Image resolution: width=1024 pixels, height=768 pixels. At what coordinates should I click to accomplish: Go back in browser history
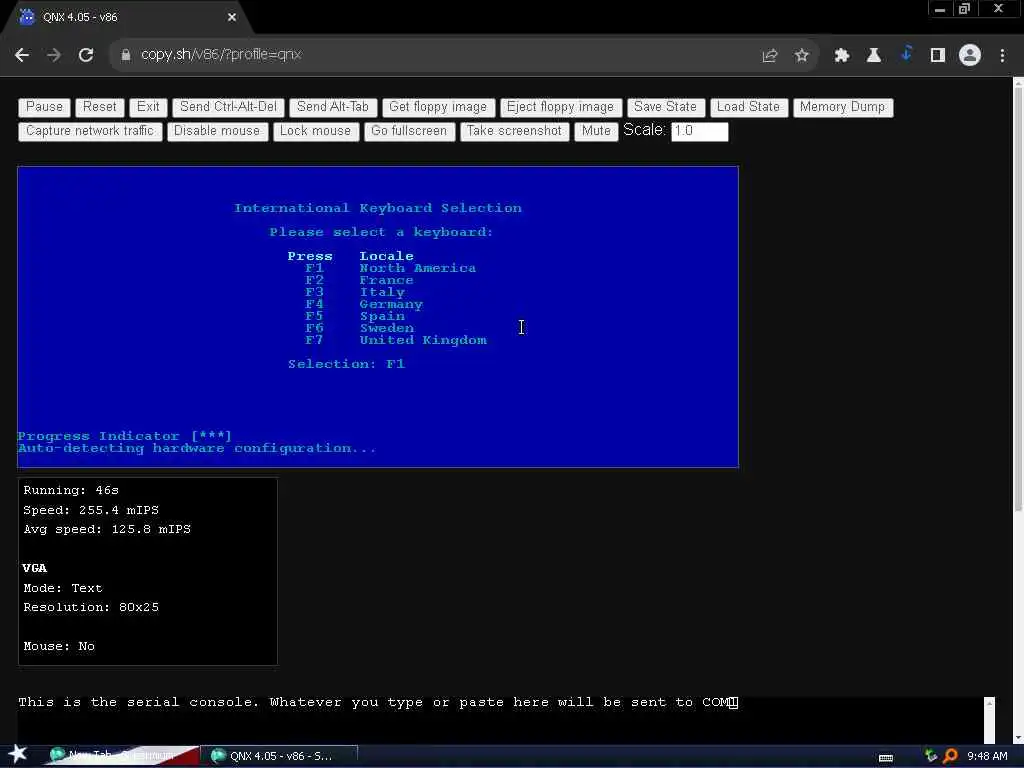click(22, 55)
